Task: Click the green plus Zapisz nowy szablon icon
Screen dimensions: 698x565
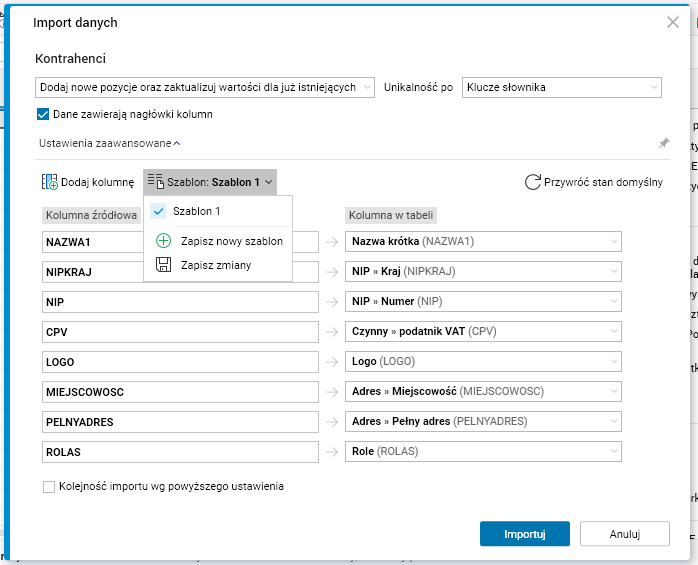Action: (x=164, y=241)
